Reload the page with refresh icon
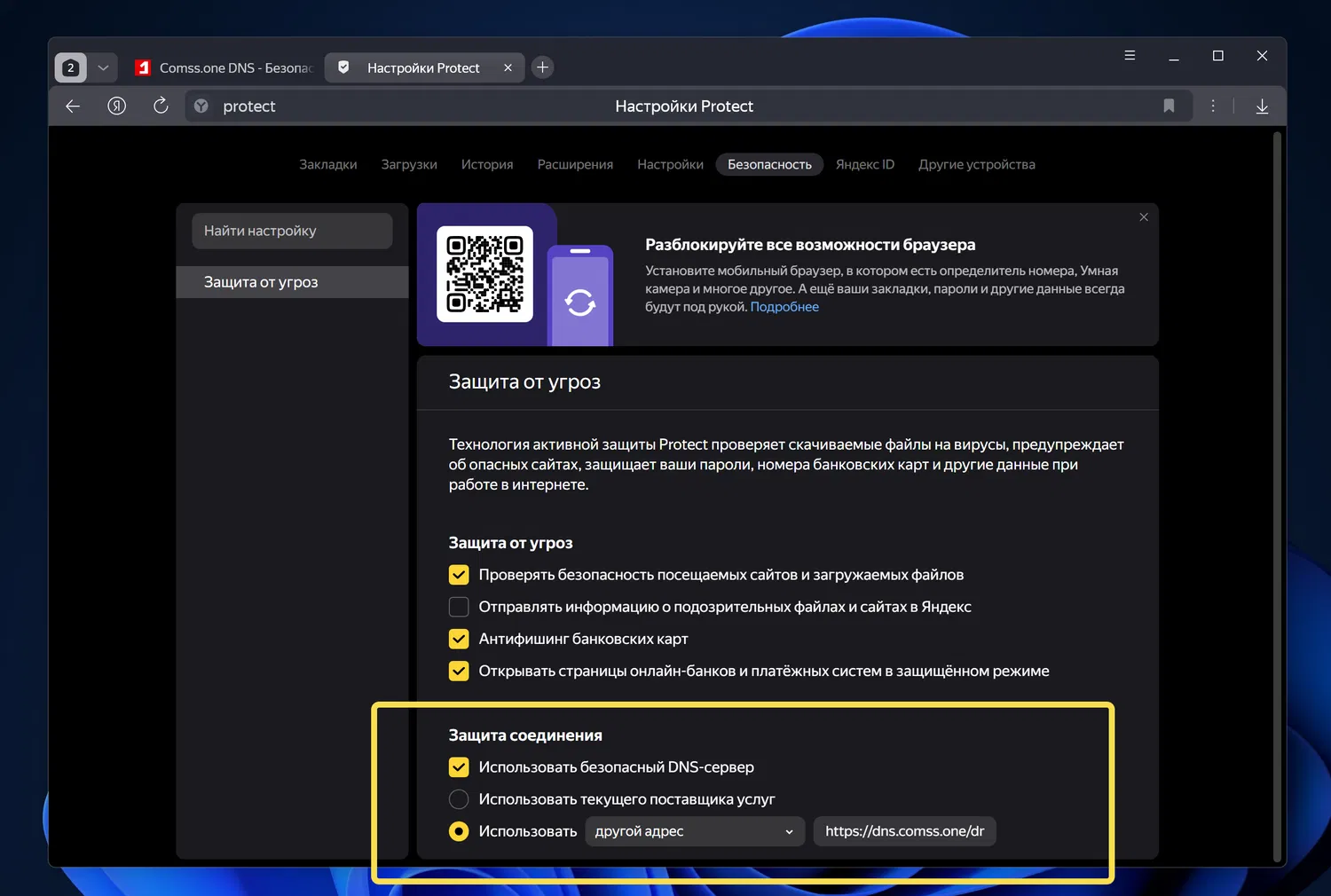 (x=161, y=106)
